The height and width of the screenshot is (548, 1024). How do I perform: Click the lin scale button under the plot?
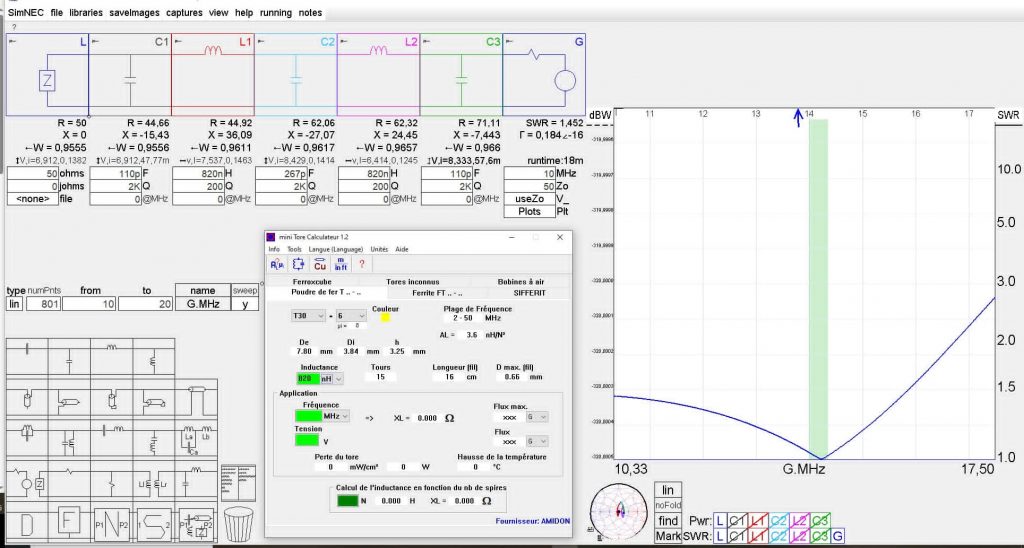click(x=667, y=491)
